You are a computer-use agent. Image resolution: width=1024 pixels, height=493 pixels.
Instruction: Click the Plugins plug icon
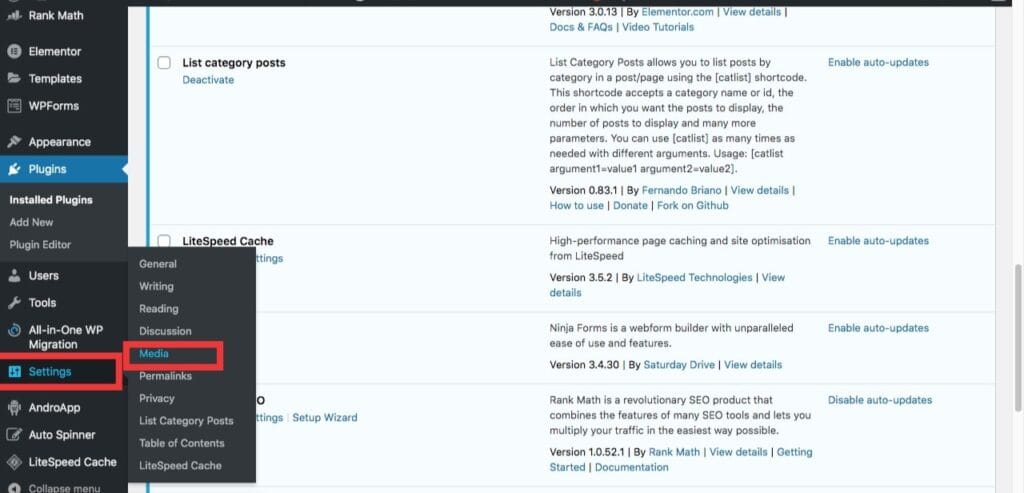(x=14, y=169)
